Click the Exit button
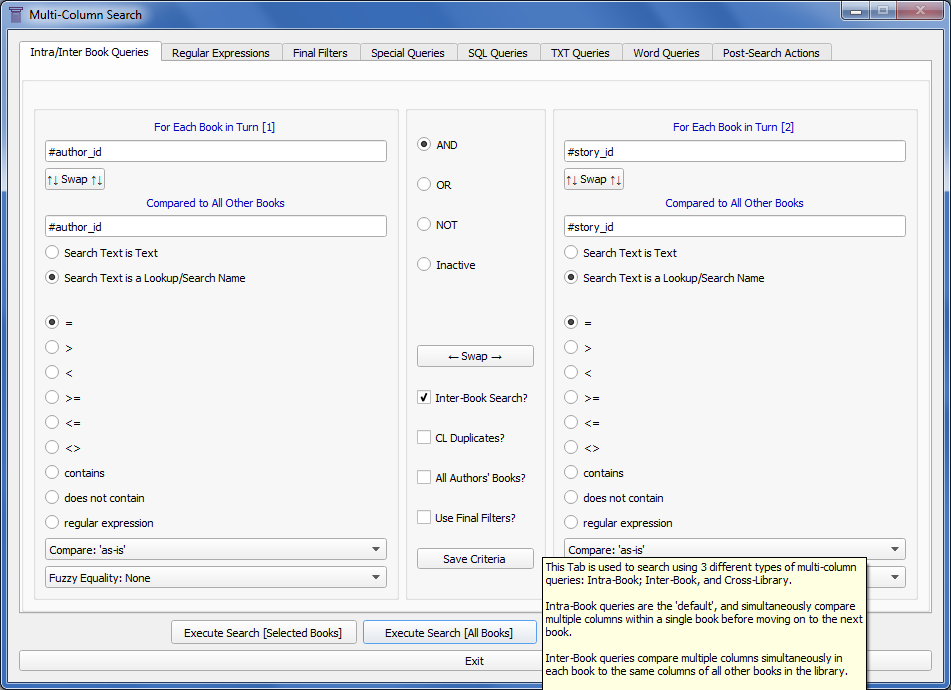This screenshot has width=951, height=690. [474, 661]
